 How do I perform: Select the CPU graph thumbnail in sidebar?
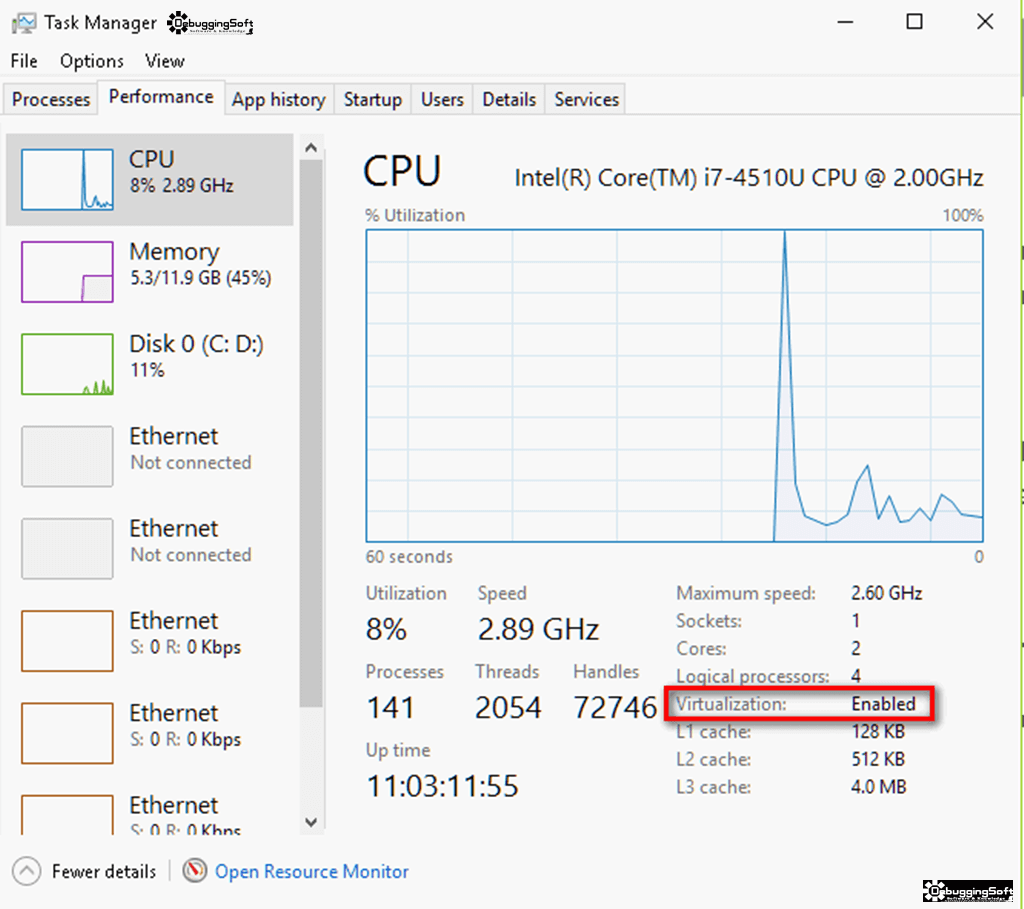point(67,179)
